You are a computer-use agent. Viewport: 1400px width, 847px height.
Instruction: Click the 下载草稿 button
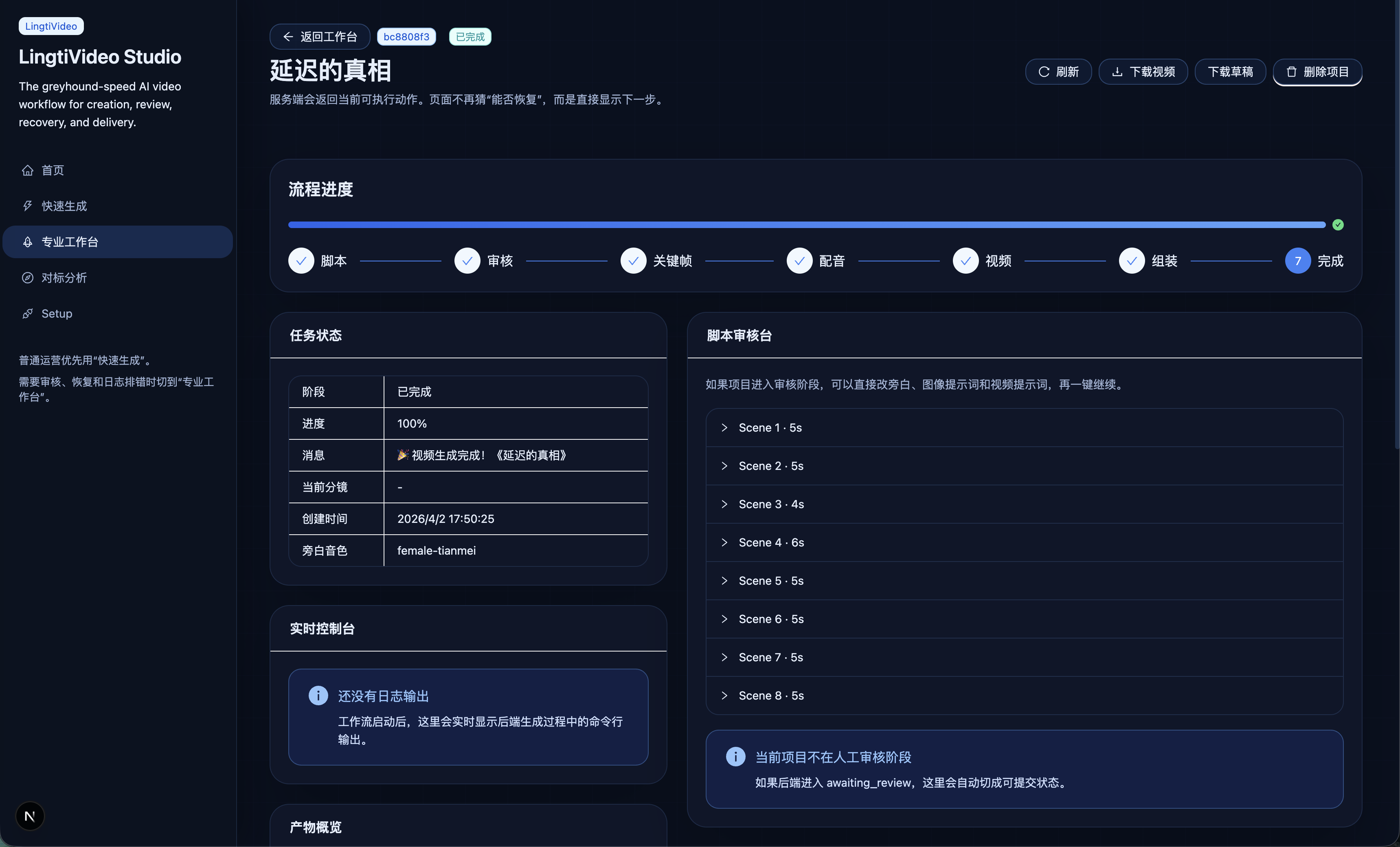(1230, 72)
